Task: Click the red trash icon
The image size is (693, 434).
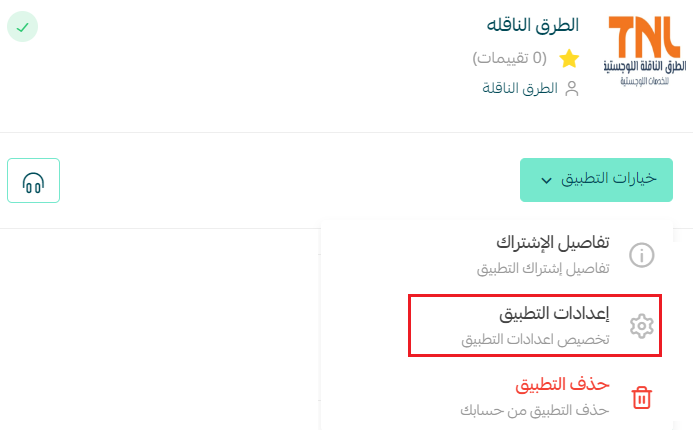Action: pos(642,397)
